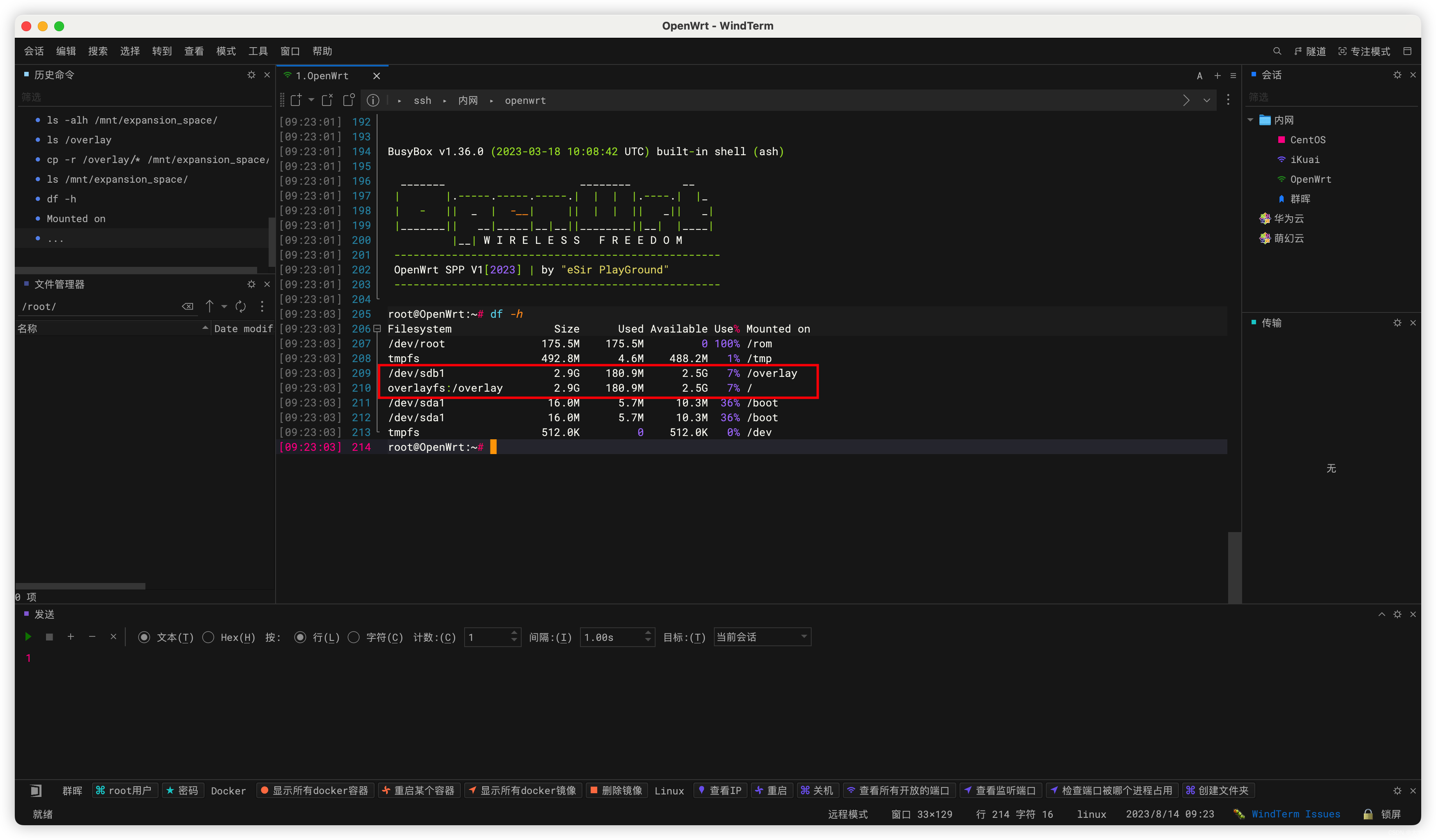
Task: Collapse the 内网 folder in session tree
Action: pos(1250,120)
